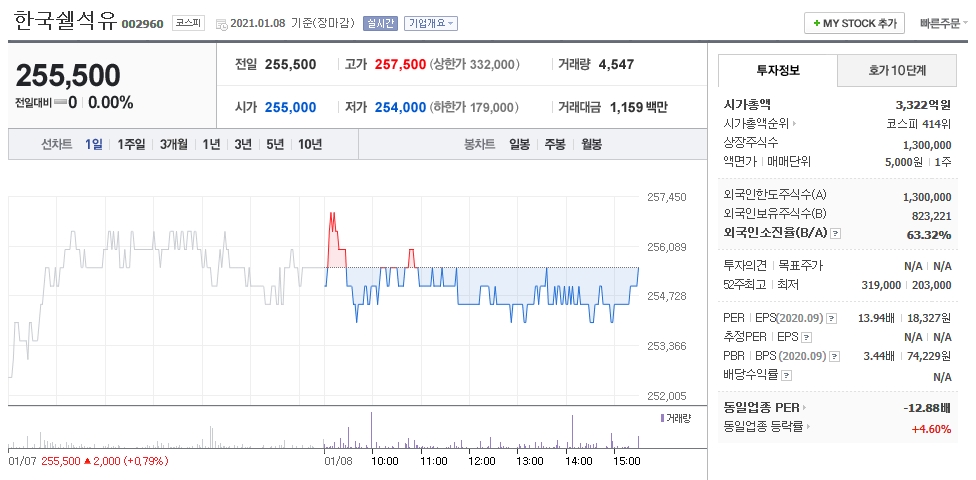Click the PBR value 3.44배
The width and height of the screenshot is (976, 480).
click(880, 356)
